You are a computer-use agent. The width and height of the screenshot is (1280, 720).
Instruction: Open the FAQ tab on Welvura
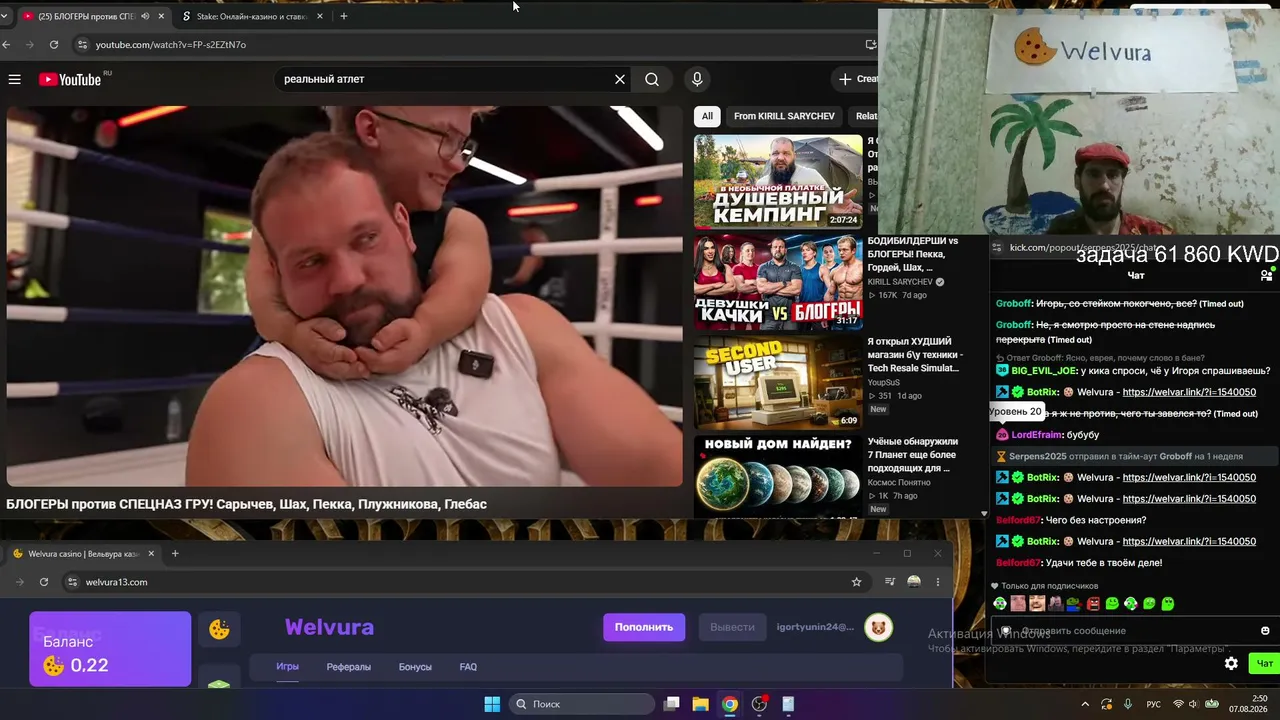[x=468, y=667]
